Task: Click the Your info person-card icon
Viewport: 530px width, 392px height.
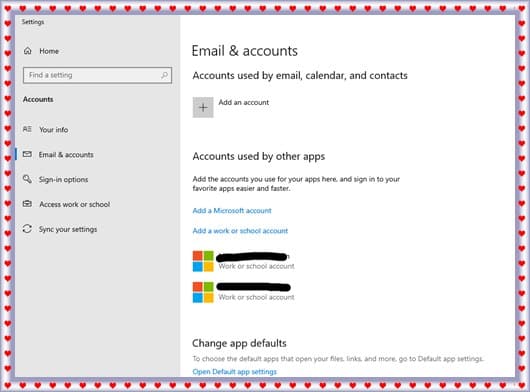Action: click(27, 129)
